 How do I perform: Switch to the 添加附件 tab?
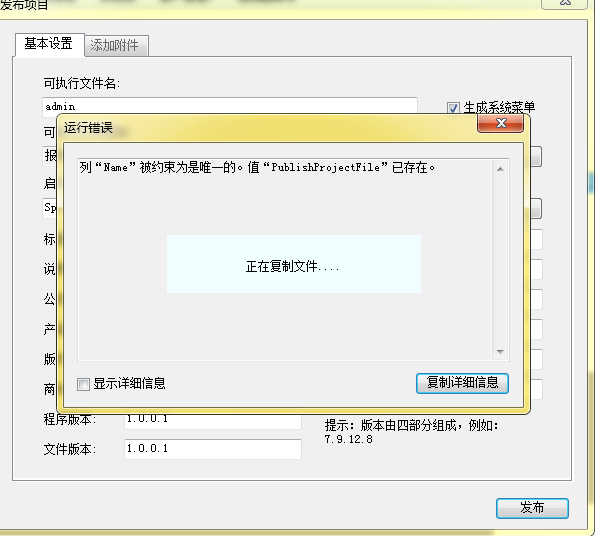click(115, 46)
